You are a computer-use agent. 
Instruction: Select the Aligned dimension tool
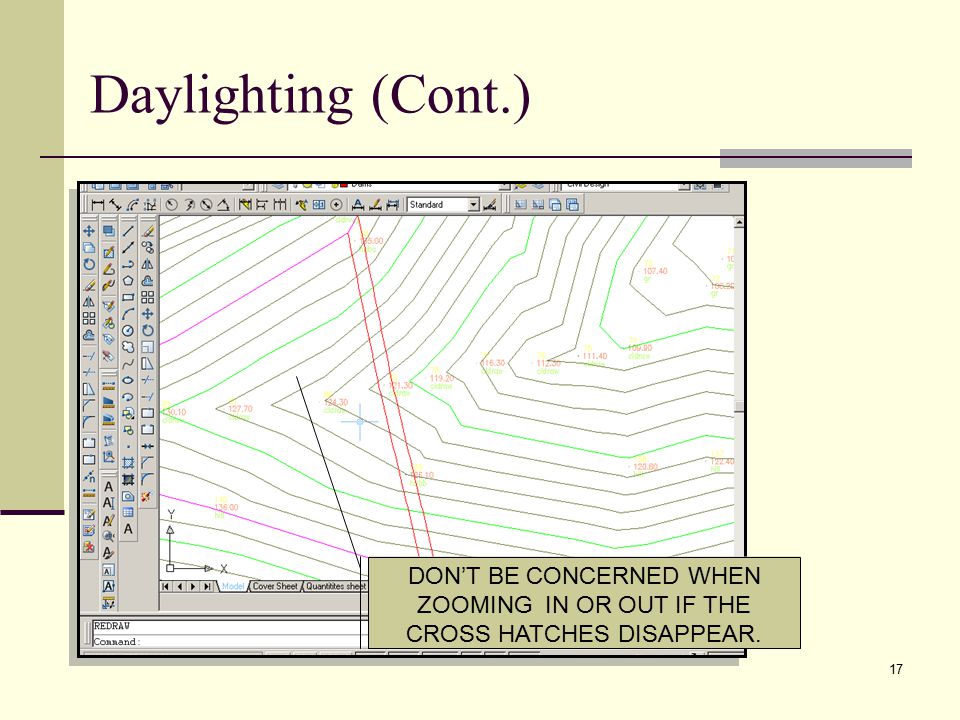pos(115,204)
